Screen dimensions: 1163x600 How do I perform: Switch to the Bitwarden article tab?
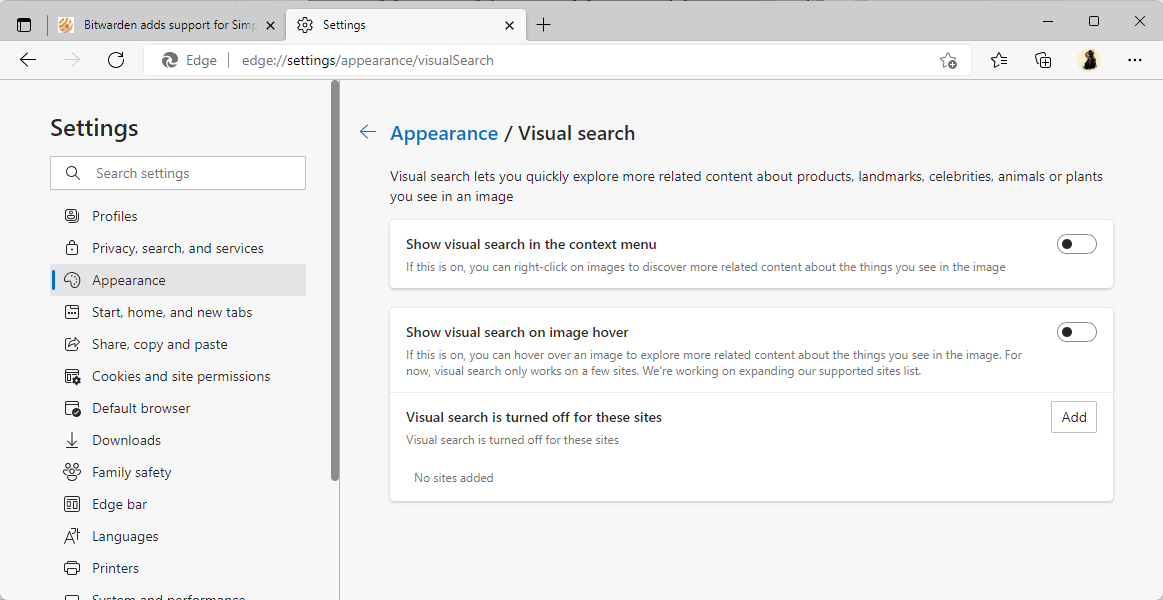tap(160, 22)
